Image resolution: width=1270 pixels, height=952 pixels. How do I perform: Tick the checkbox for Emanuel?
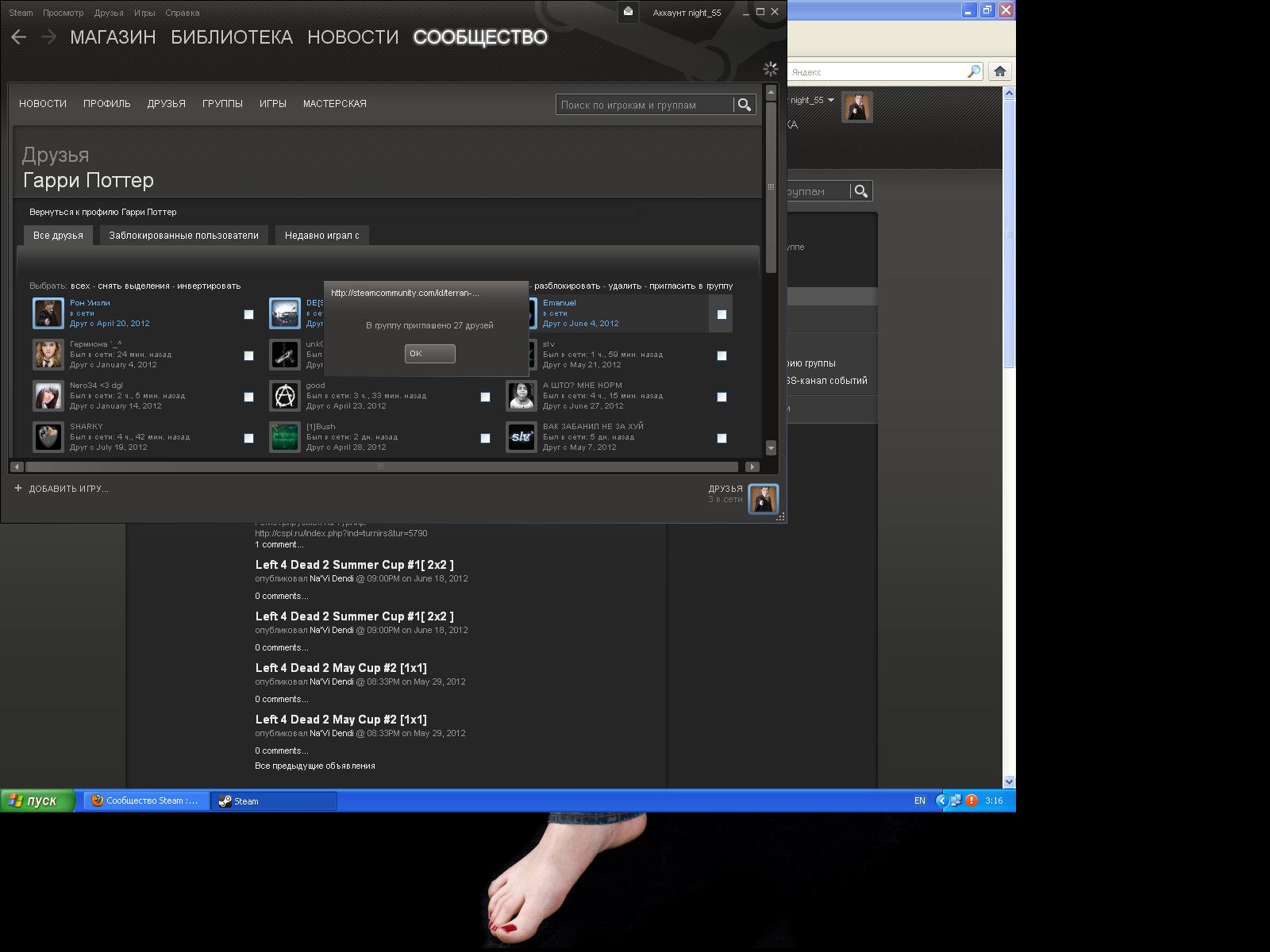[722, 315]
